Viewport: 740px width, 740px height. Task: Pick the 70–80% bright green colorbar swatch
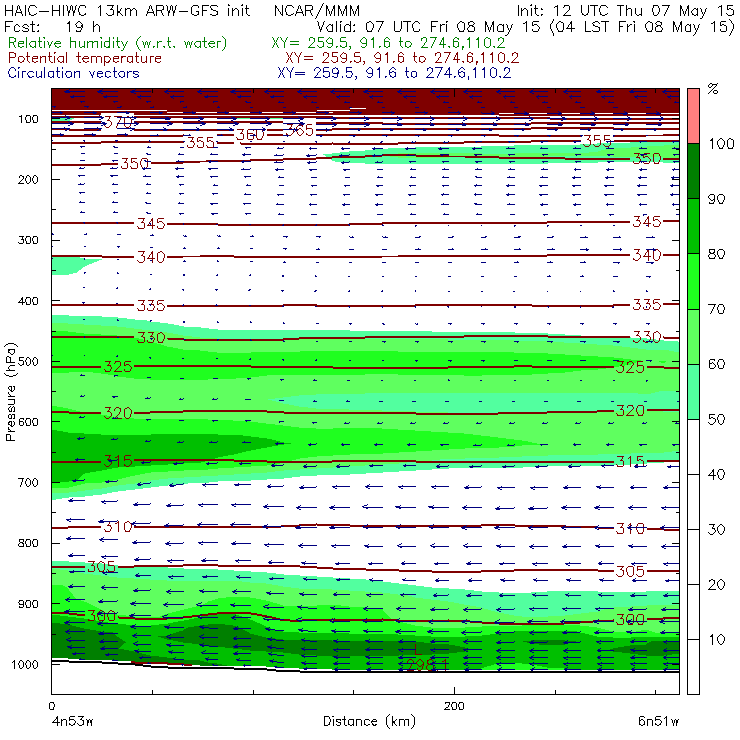(693, 281)
